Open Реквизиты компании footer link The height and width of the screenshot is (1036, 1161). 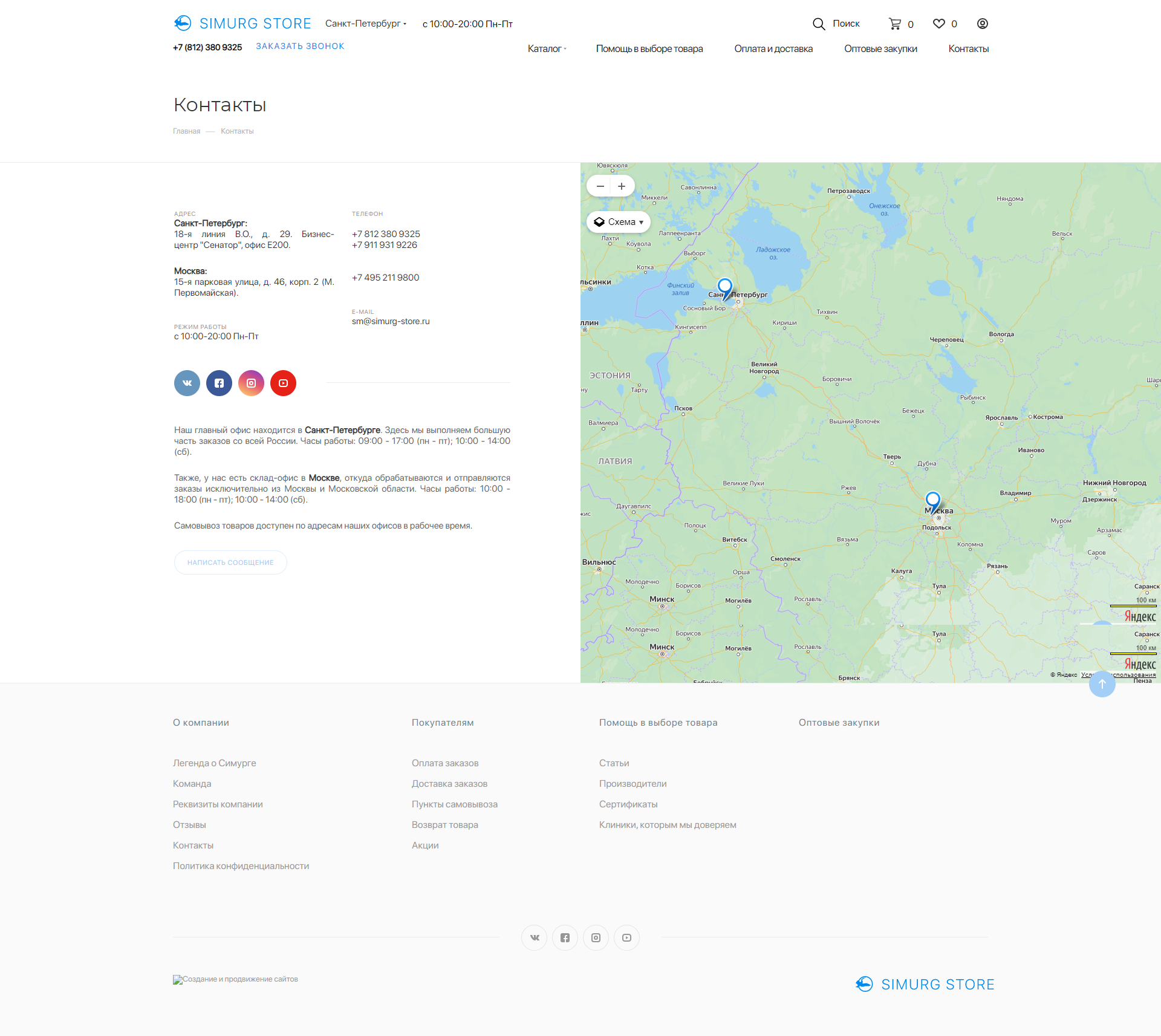pos(218,804)
